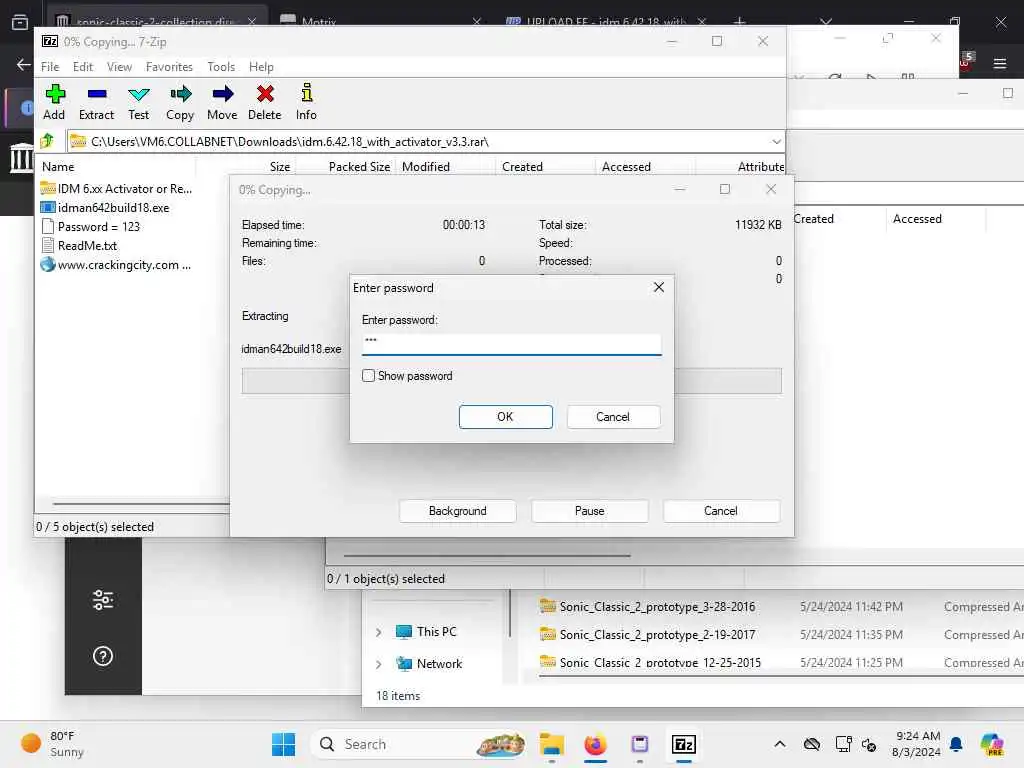This screenshot has width=1024, height=768.
Task: Click the Background button
Action: click(458, 511)
